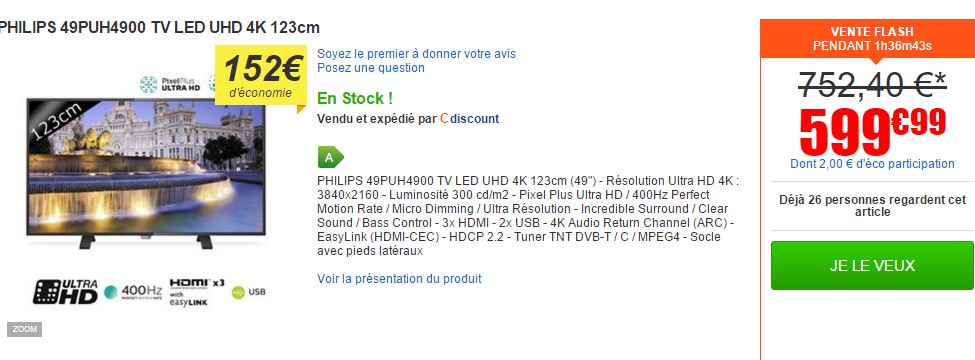Click the Philips TV product image
975x360 pixels.
tap(146, 174)
